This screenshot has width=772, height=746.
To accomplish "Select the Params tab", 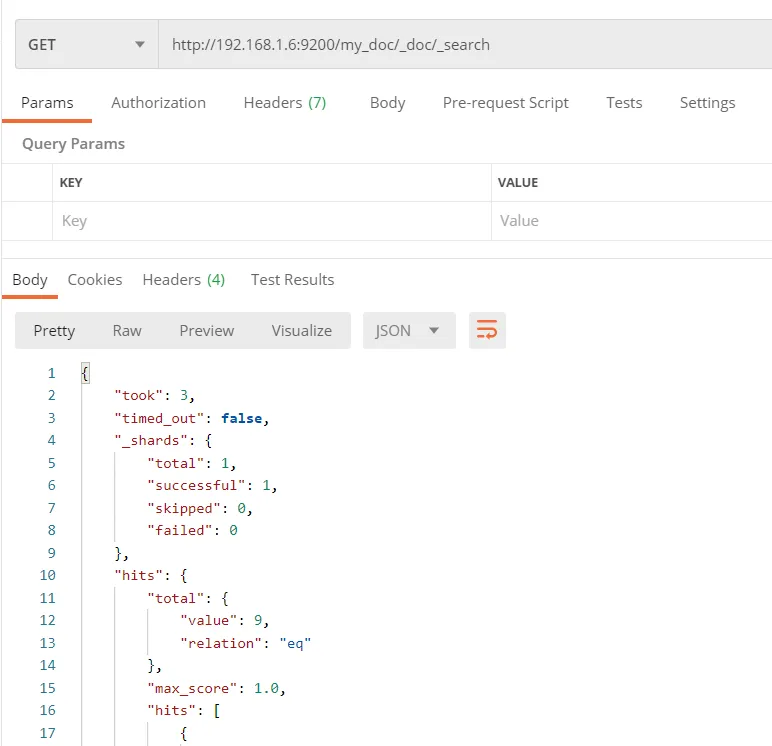I will click(47, 103).
